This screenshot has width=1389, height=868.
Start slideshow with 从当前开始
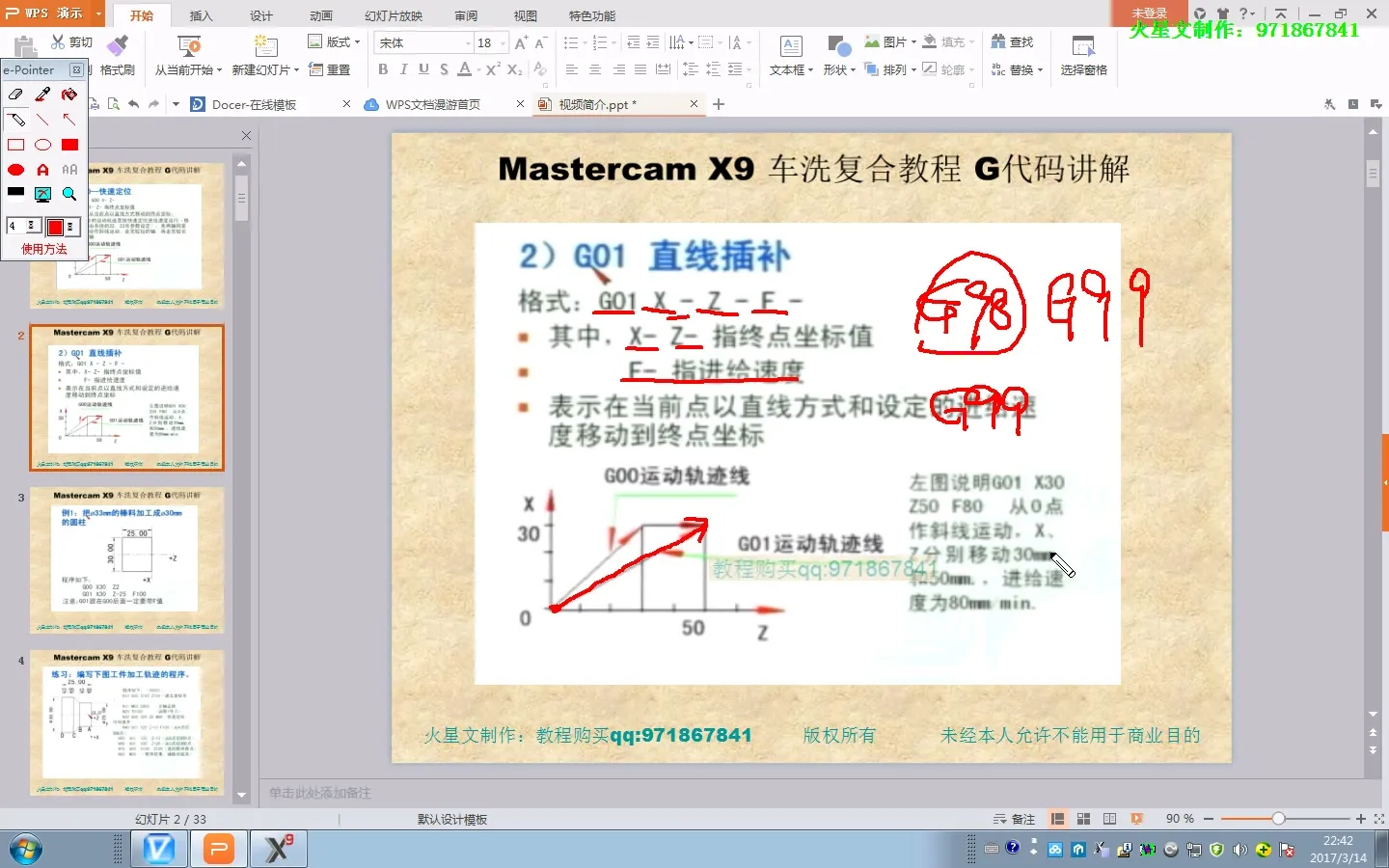(x=185, y=54)
